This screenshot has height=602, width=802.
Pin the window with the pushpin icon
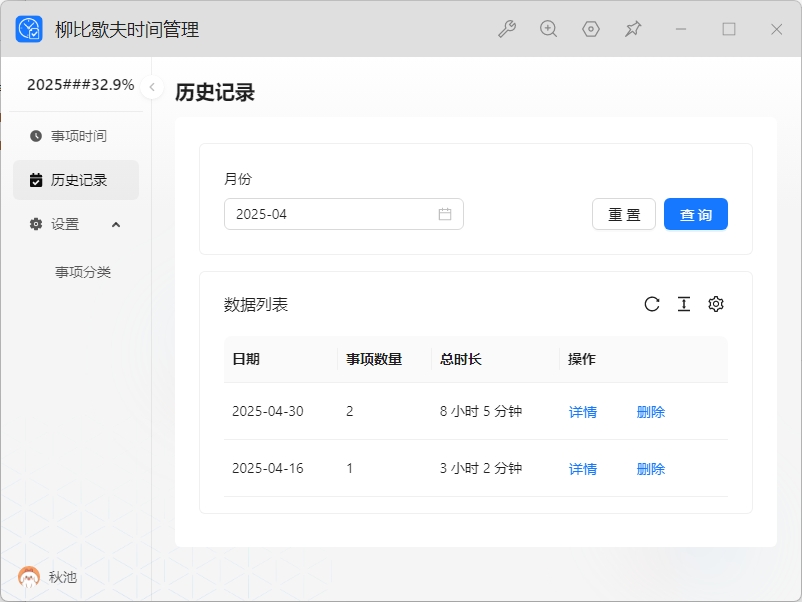[633, 29]
